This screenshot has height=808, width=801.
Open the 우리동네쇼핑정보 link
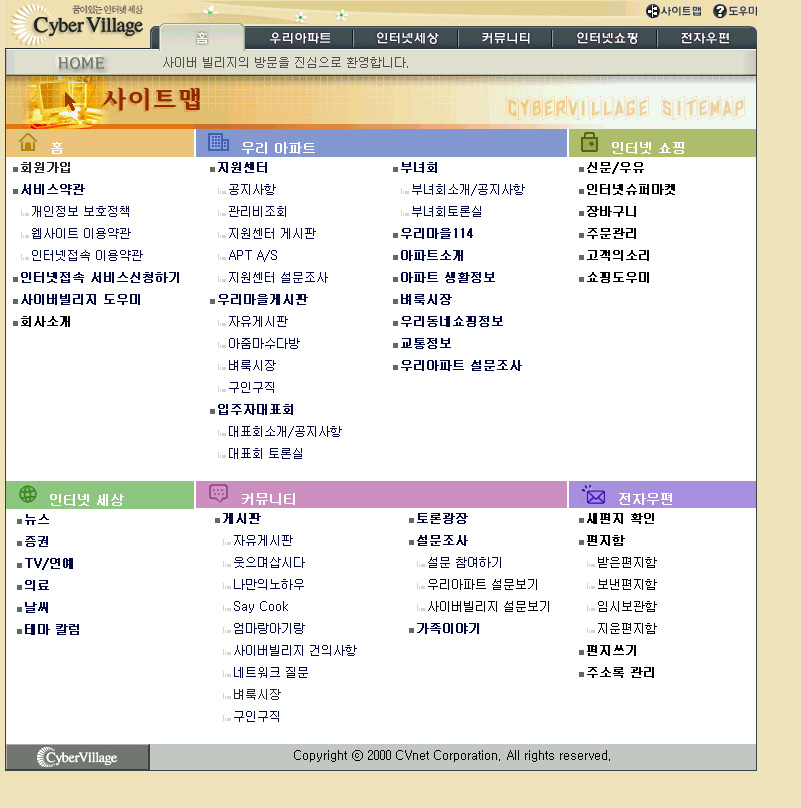point(452,322)
